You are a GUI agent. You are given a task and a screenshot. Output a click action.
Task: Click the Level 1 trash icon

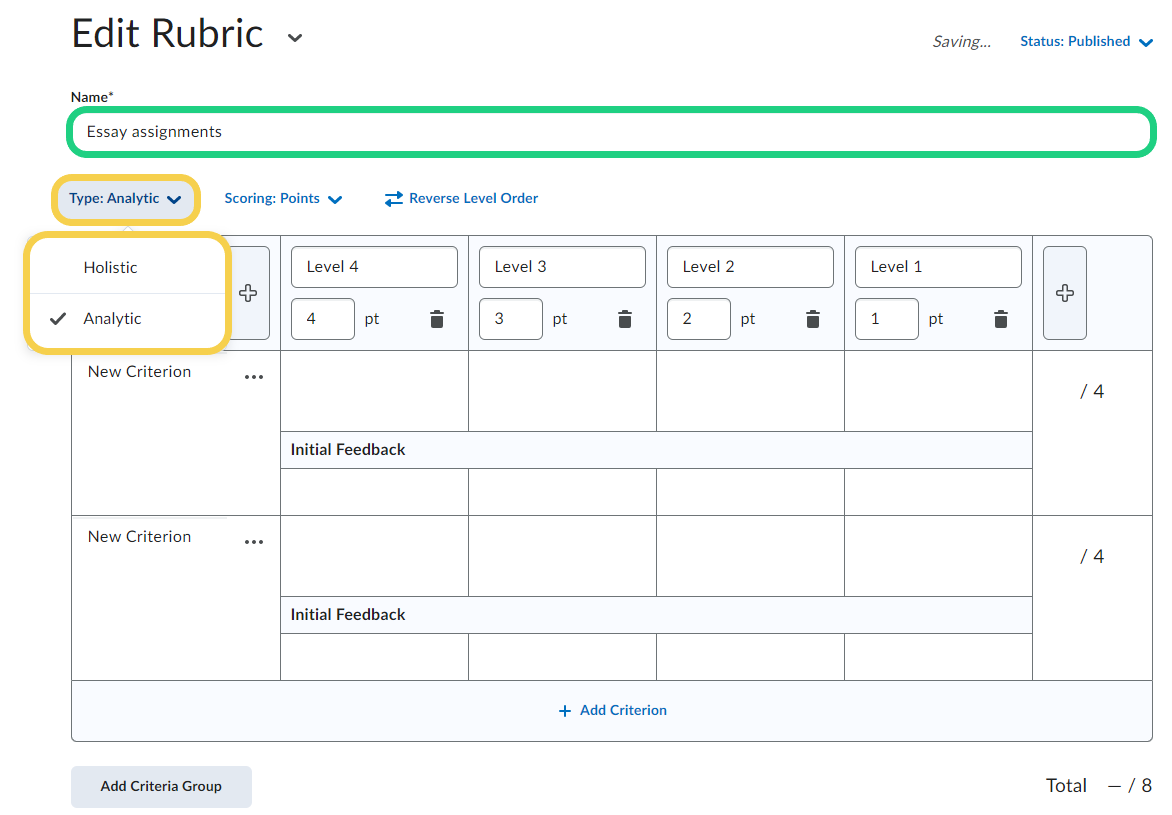(x=1001, y=319)
